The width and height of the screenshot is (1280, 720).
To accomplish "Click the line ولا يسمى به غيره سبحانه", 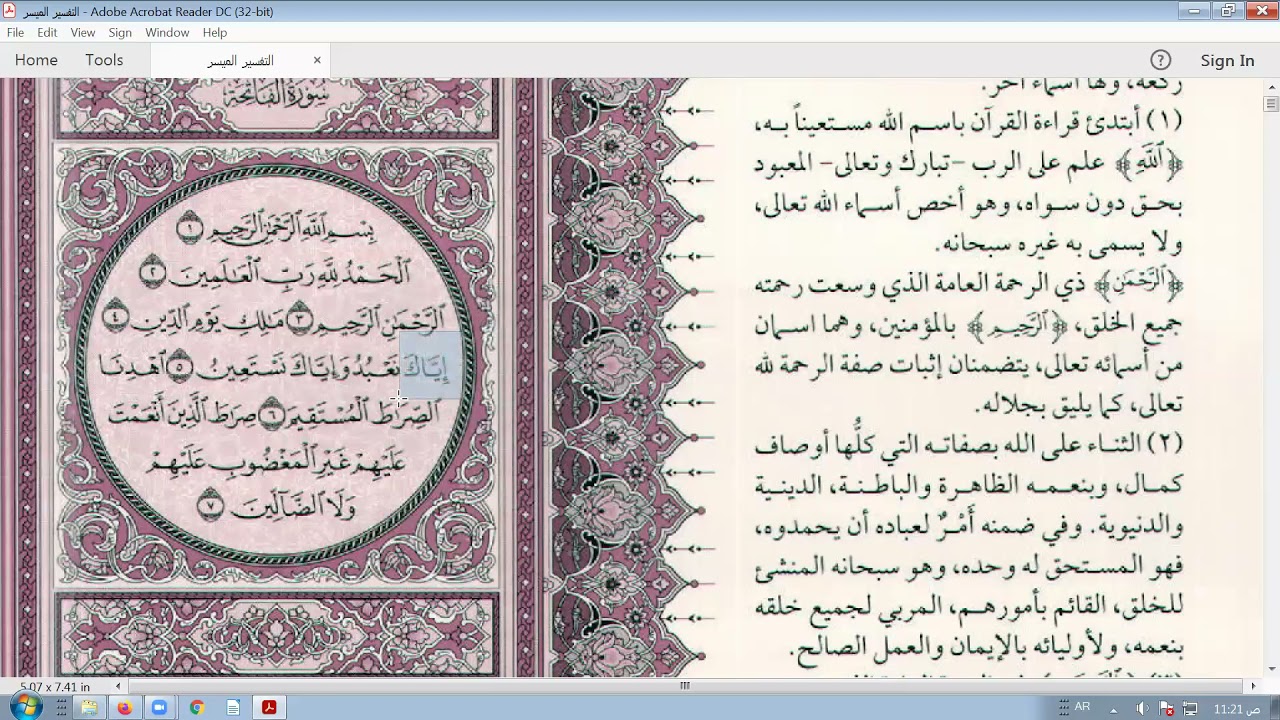I will (x=1059, y=243).
